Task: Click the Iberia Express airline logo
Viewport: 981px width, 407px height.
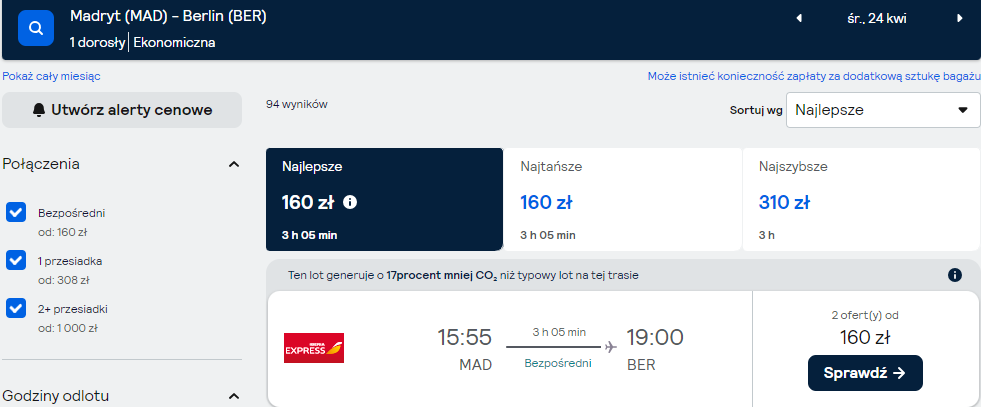Action: (x=314, y=348)
